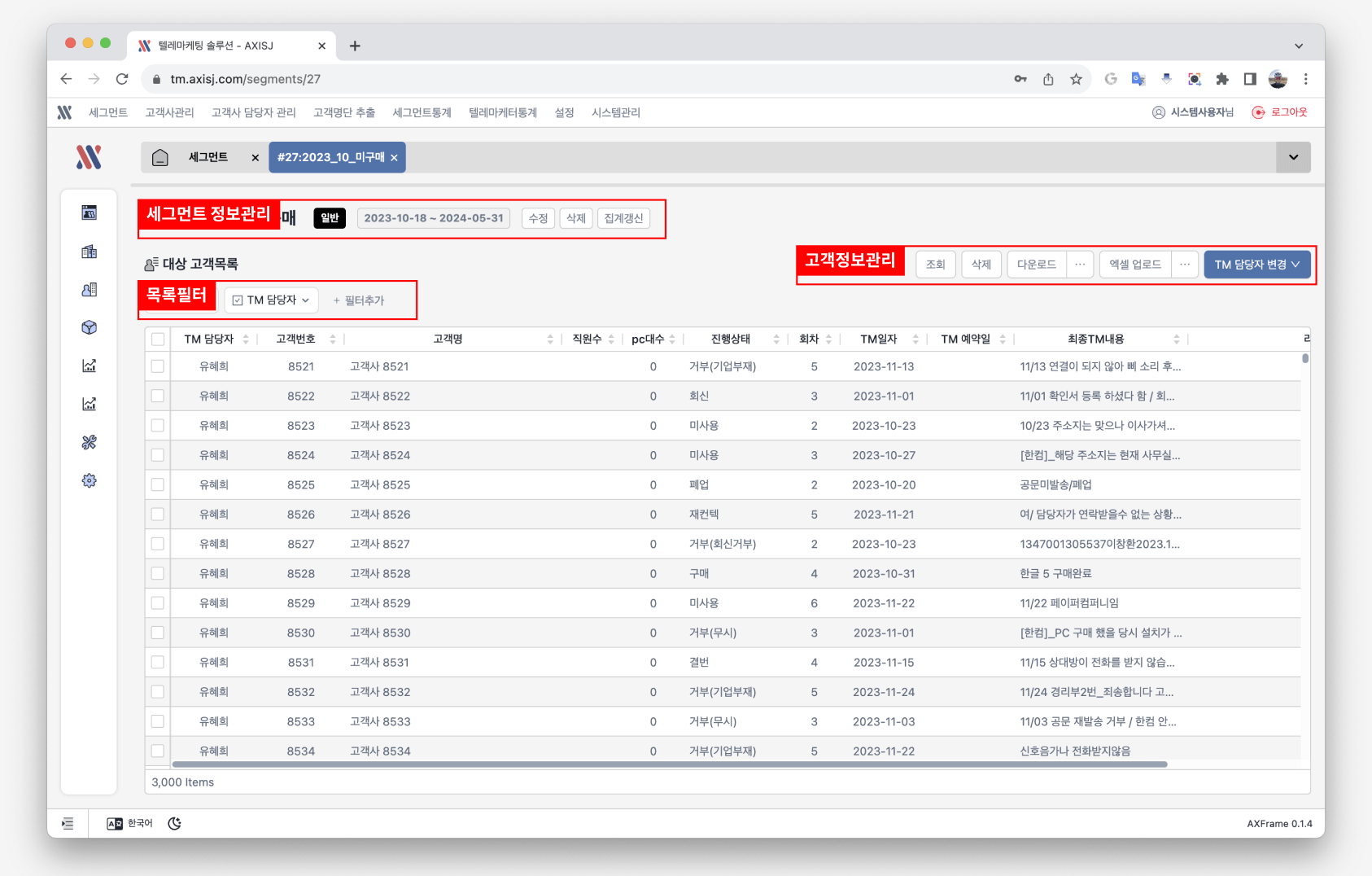Go back in browser history
1372x876 pixels.
[66, 79]
